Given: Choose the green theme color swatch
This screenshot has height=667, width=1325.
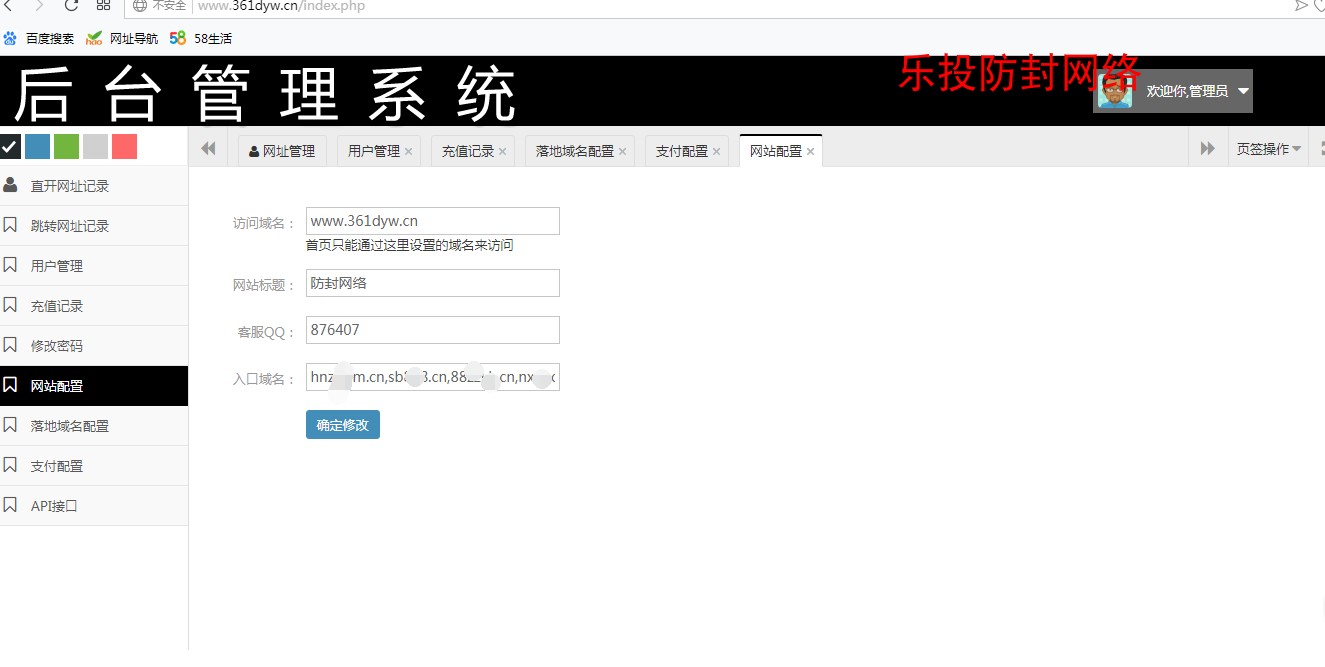Looking at the screenshot, I should pyautogui.click(x=66, y=147).
